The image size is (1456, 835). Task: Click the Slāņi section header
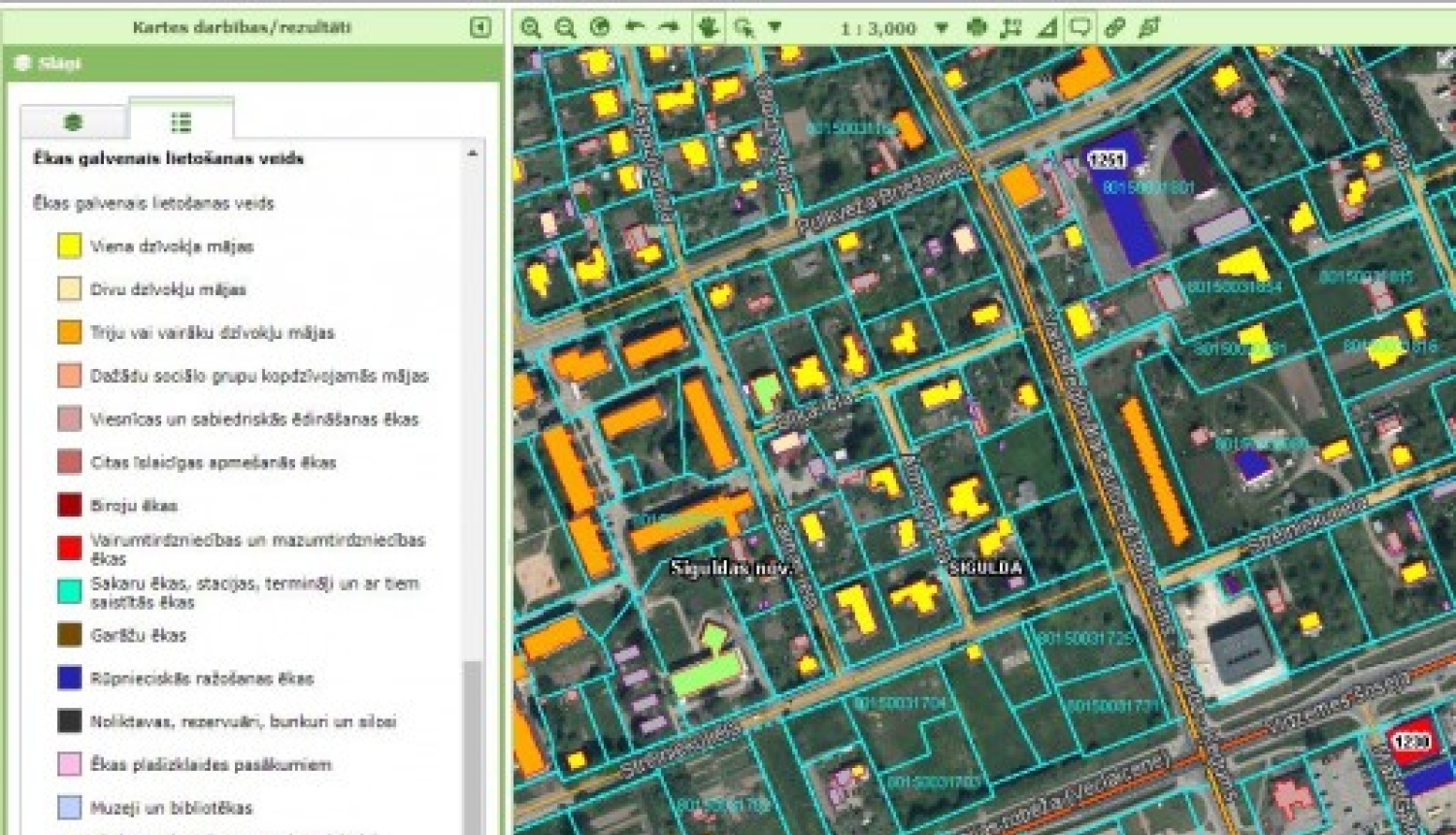(x=252, y=63)
